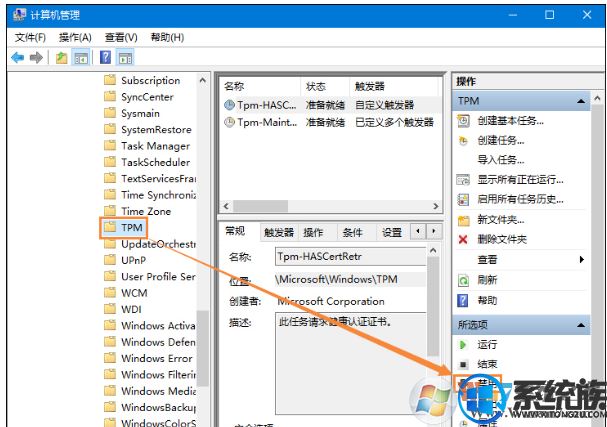Click the WDI folder icon
The height and width of the screenshot is (427, 607).
pyautogui.click(x=110, y=309)
